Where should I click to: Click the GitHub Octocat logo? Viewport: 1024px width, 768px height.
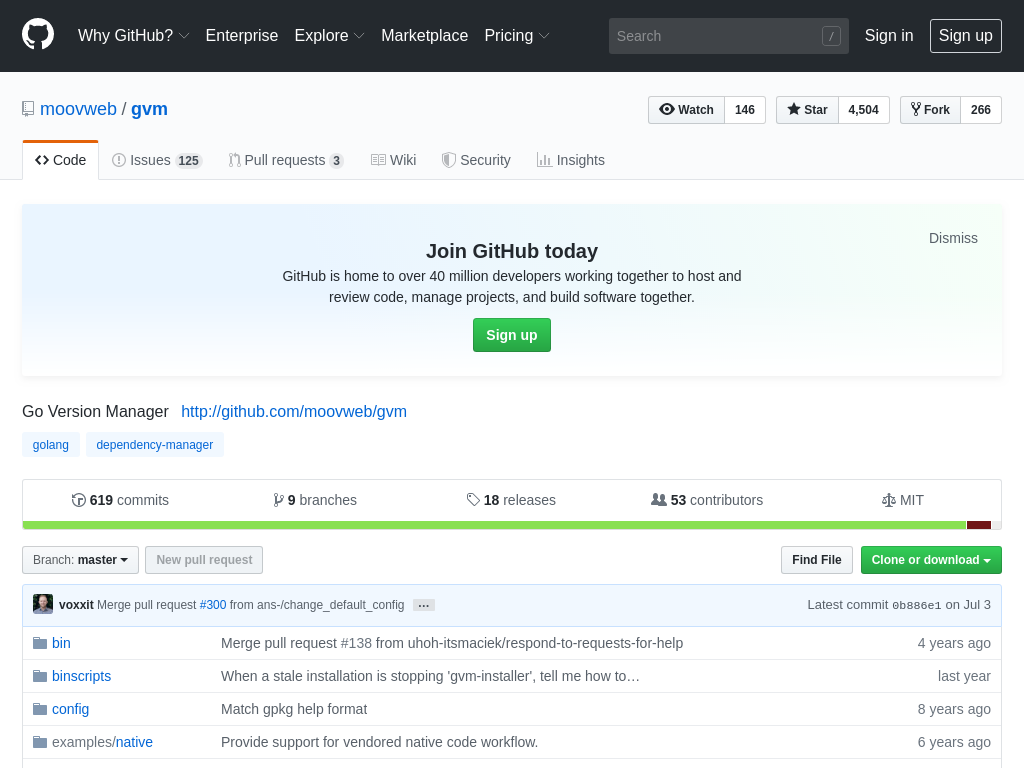tap(38, 35)
